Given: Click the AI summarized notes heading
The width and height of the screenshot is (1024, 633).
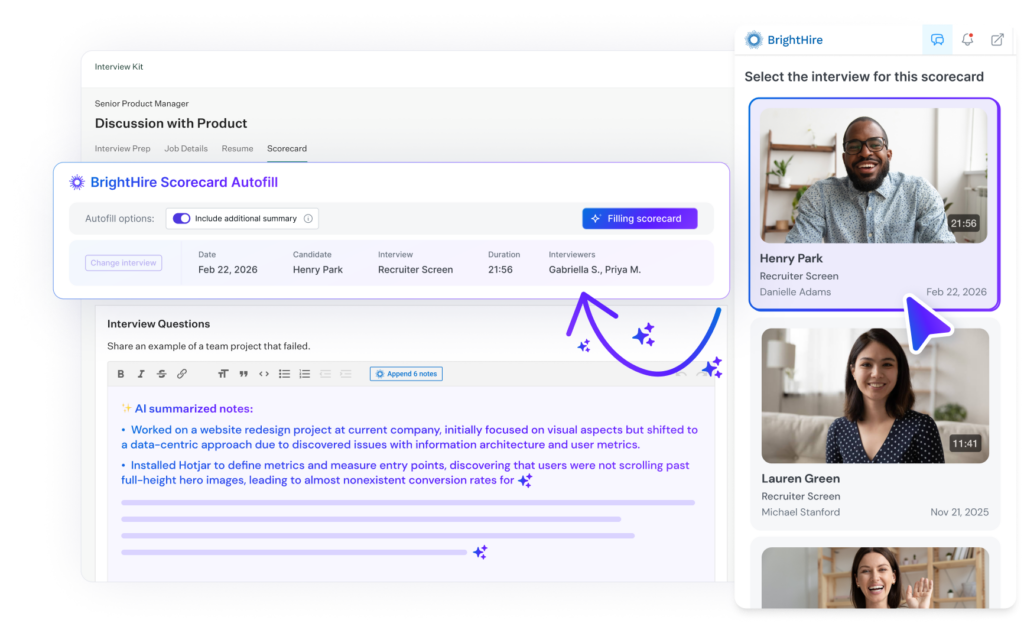Looking at the screenshot, I should pyautogui.click(x=193, y=409).
